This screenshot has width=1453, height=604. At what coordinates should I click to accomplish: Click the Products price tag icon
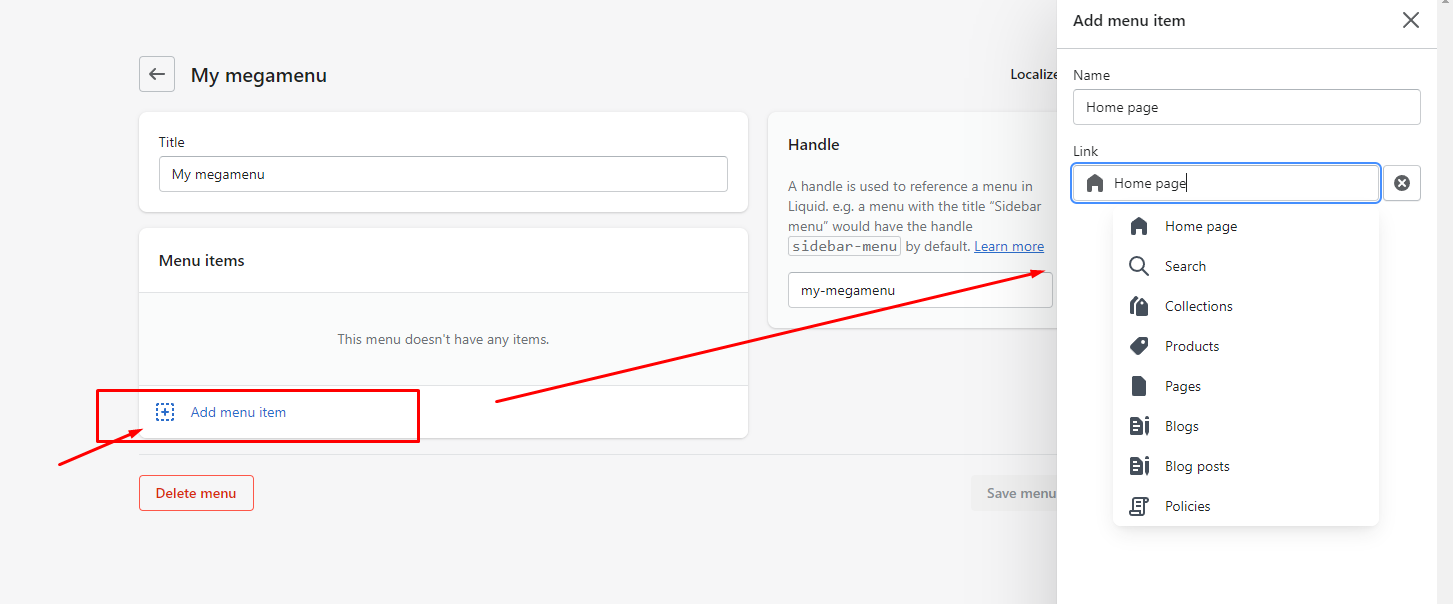[1138, 347]
